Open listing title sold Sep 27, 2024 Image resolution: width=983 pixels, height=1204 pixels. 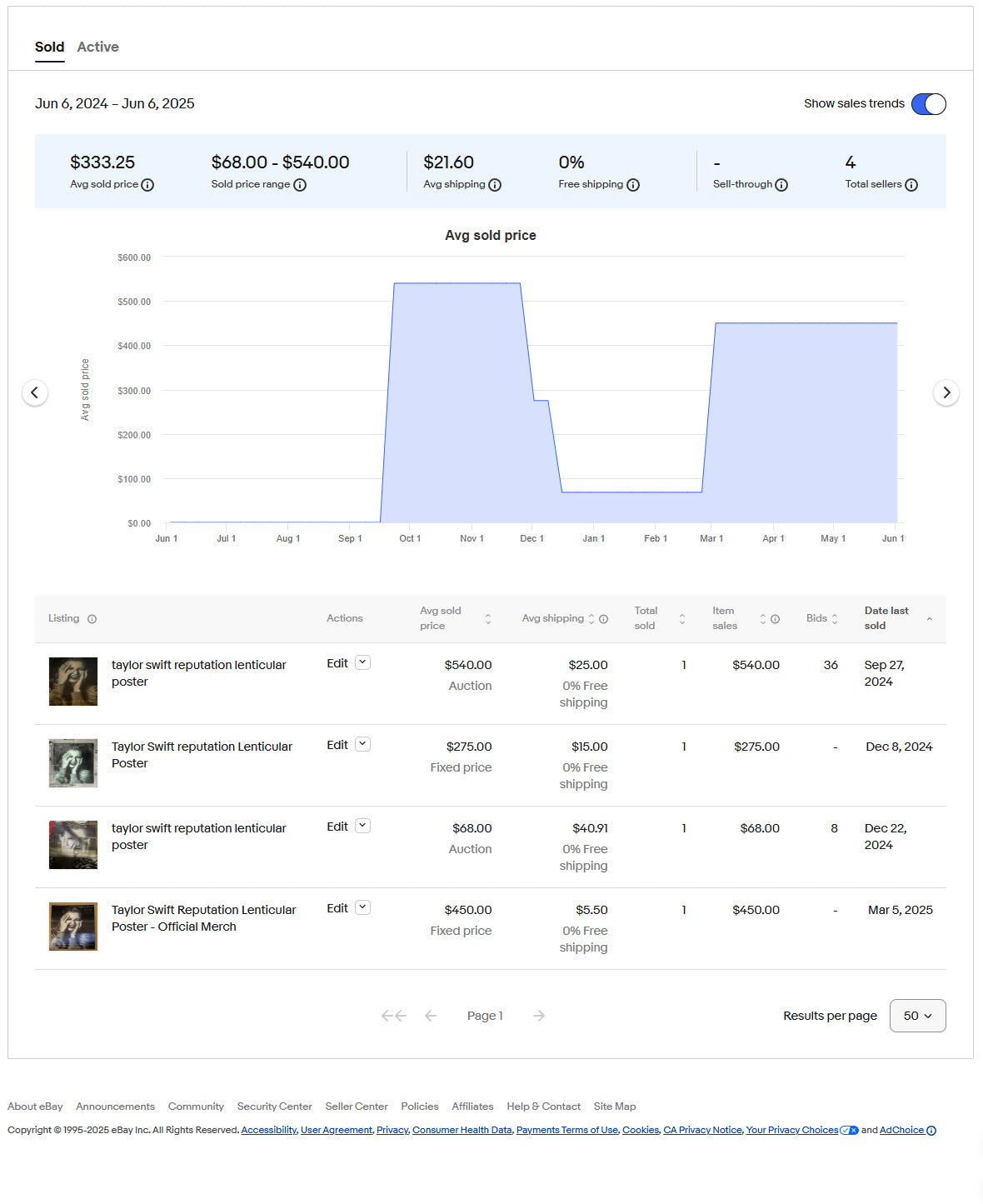pos(198,673)
